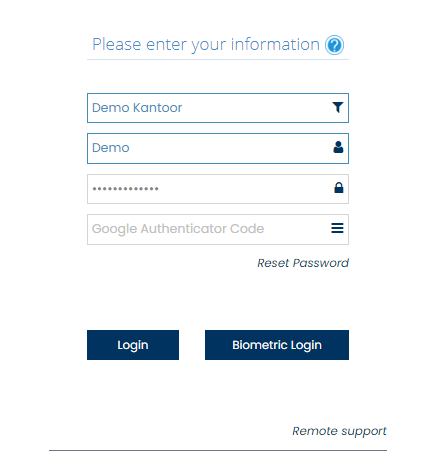The width and height of the screenshot is (442, 472).
Task: Follow the Reset Password link
Action: [303, 263]
